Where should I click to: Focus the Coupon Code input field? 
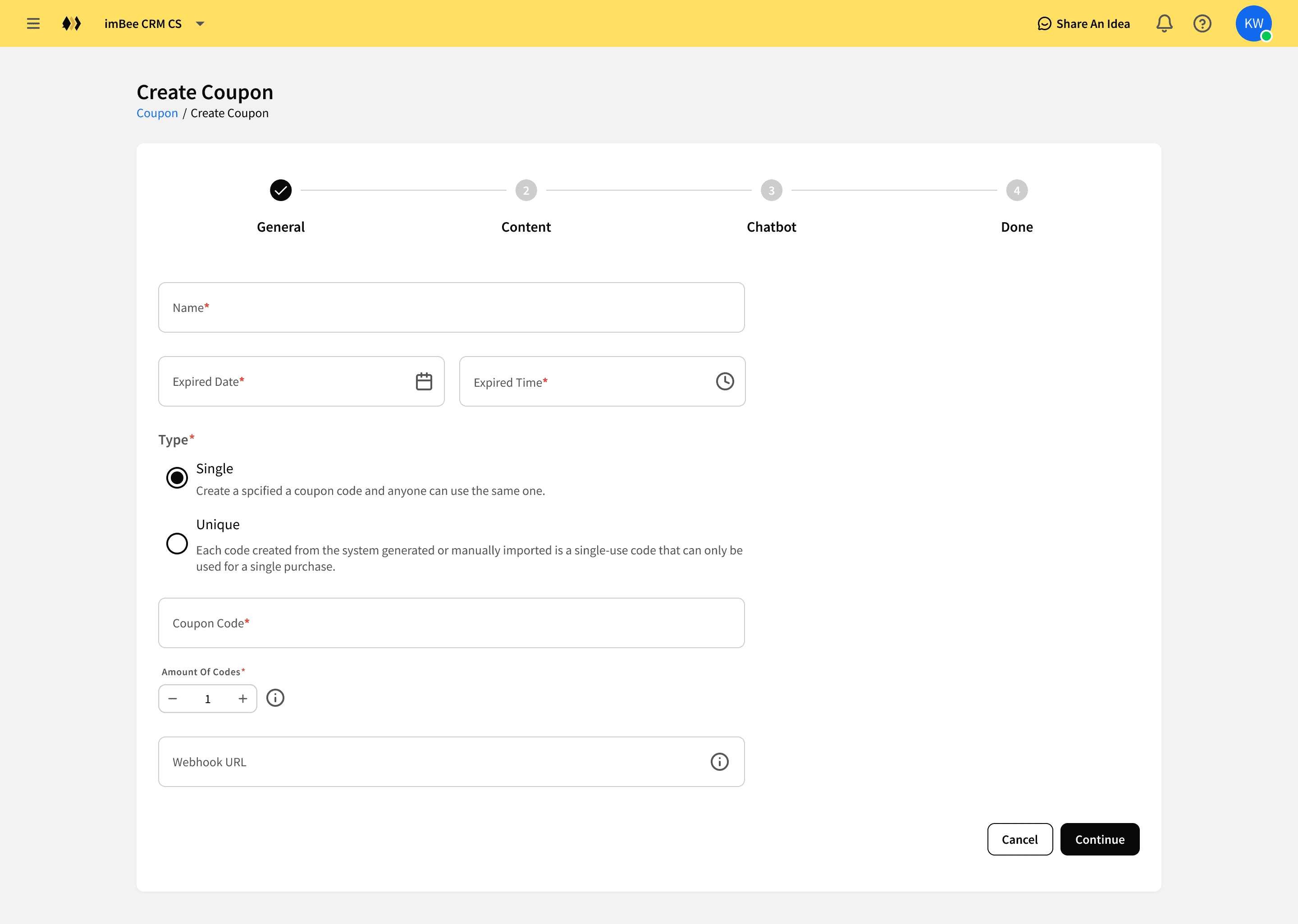451,623
